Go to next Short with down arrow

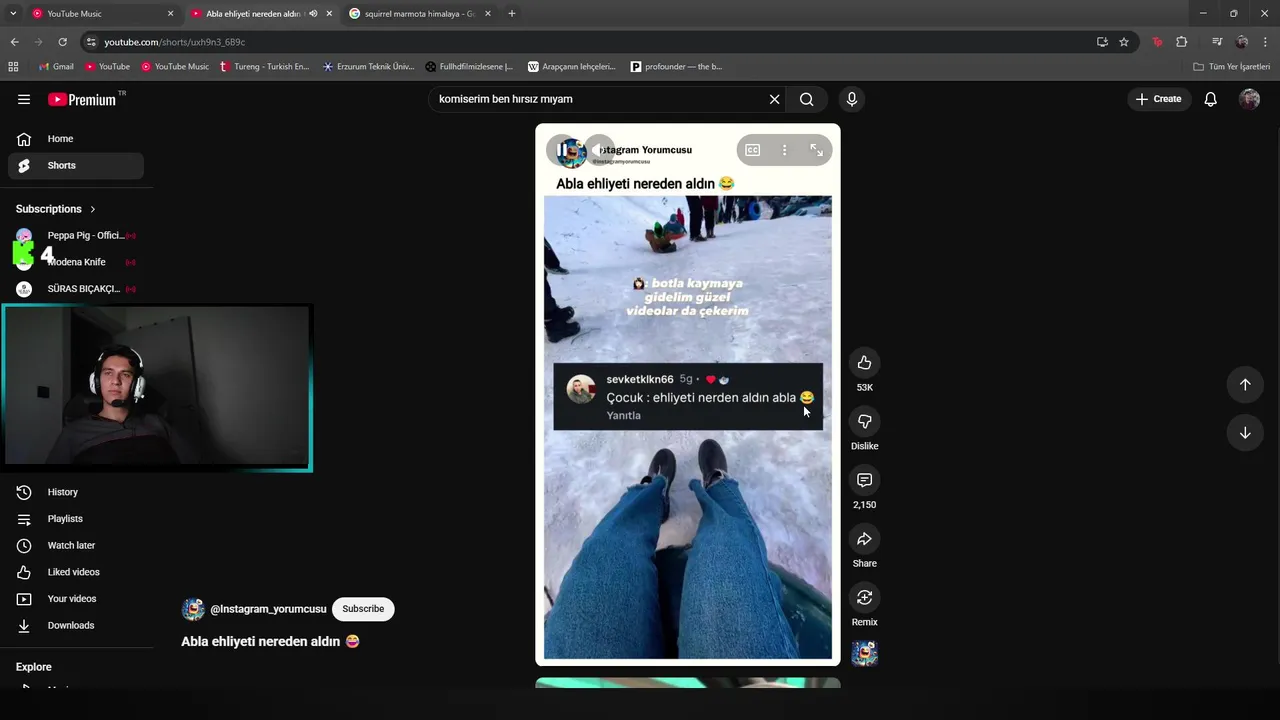tap(1245, 433)
